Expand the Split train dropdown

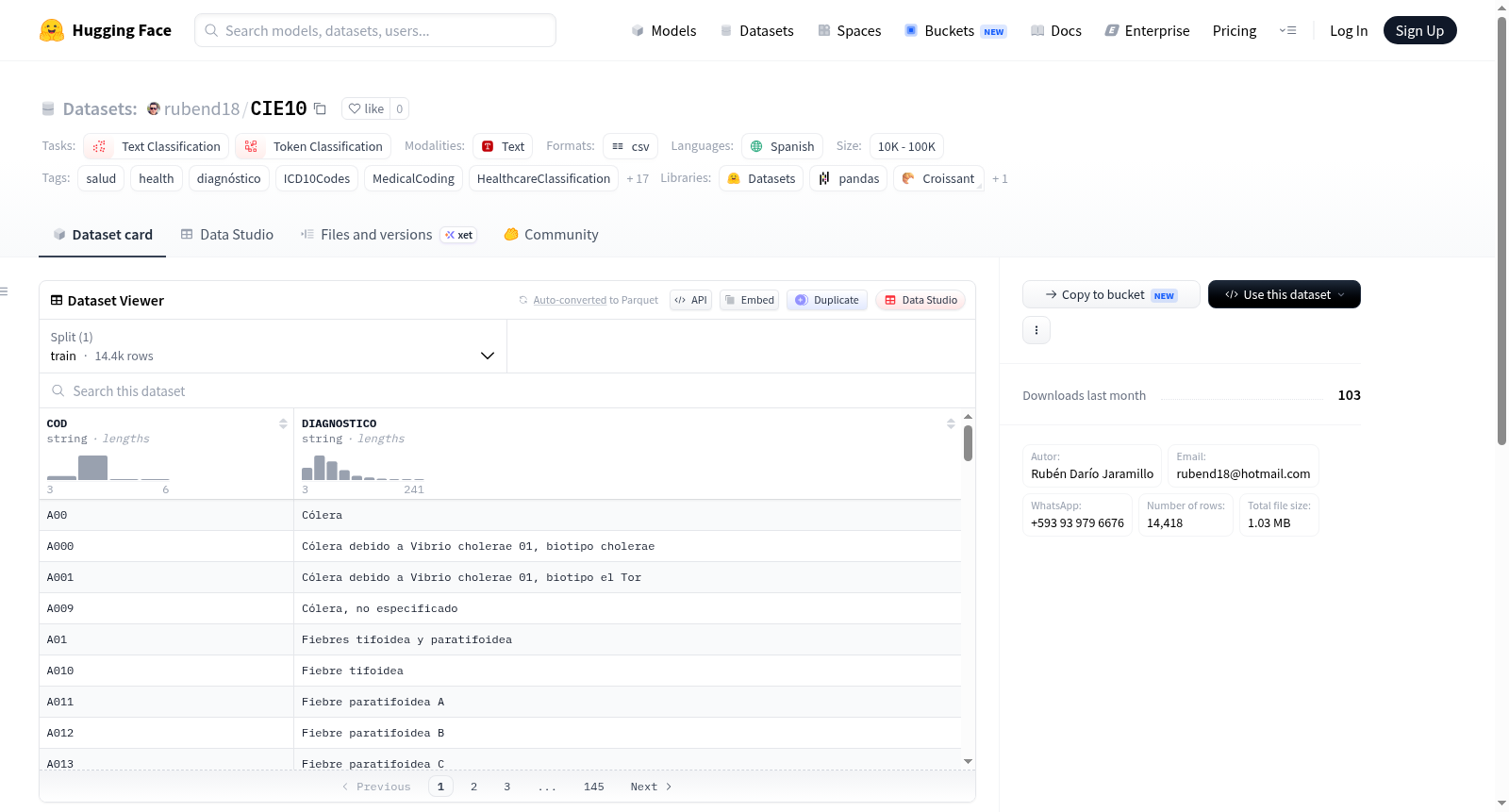(274, 346)
